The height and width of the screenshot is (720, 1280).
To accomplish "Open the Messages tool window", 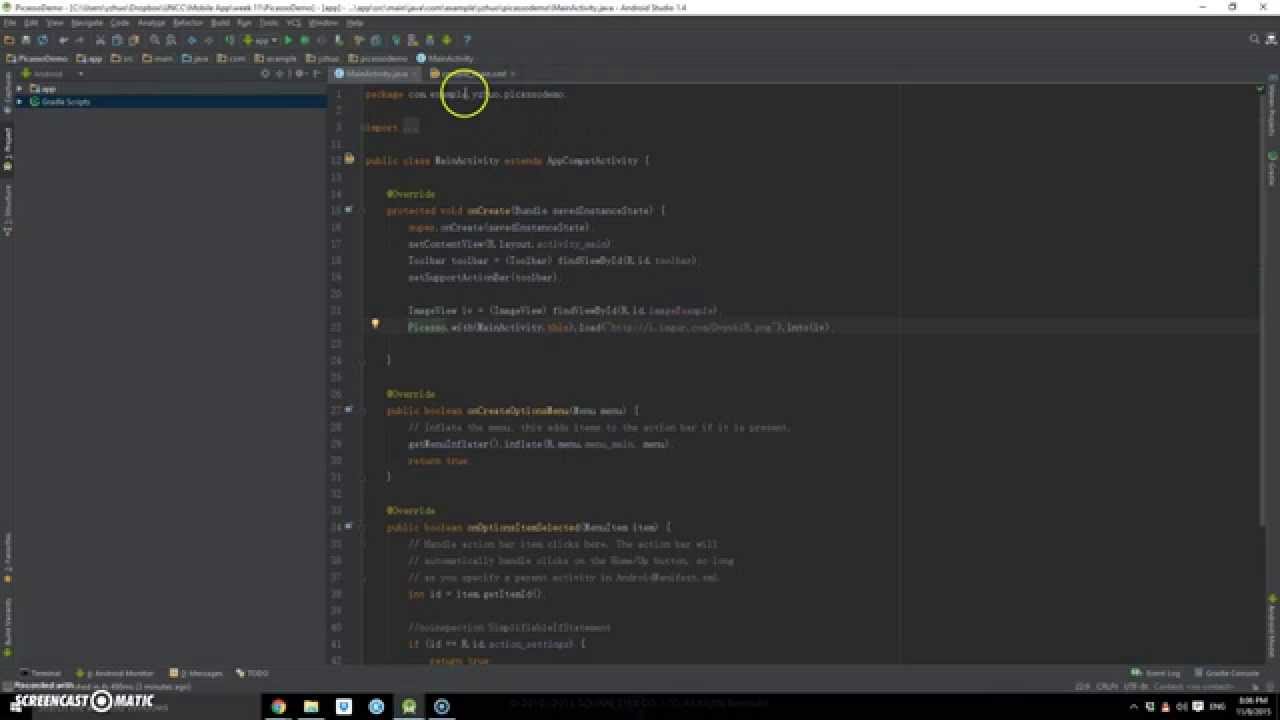I will coord(197,673).
